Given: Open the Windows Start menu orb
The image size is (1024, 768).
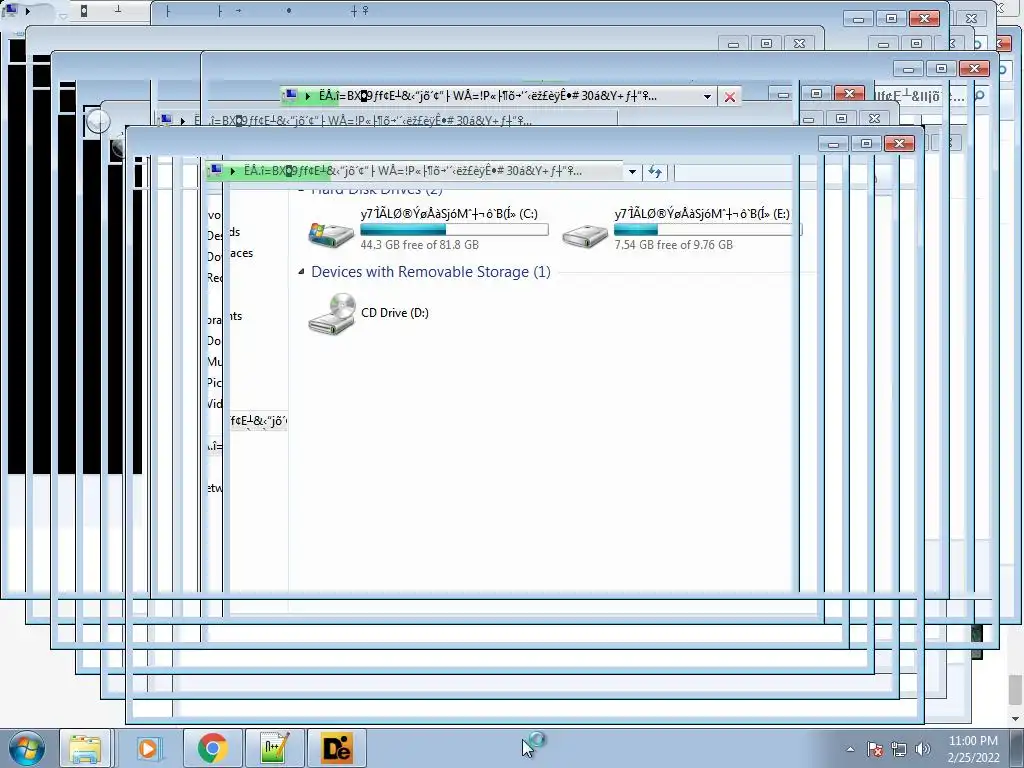Looking at the screenshot, I should pos(26,748).
